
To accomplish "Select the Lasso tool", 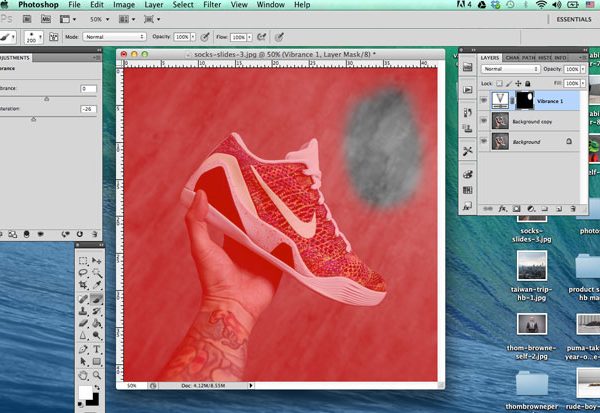I will [84, 272].
